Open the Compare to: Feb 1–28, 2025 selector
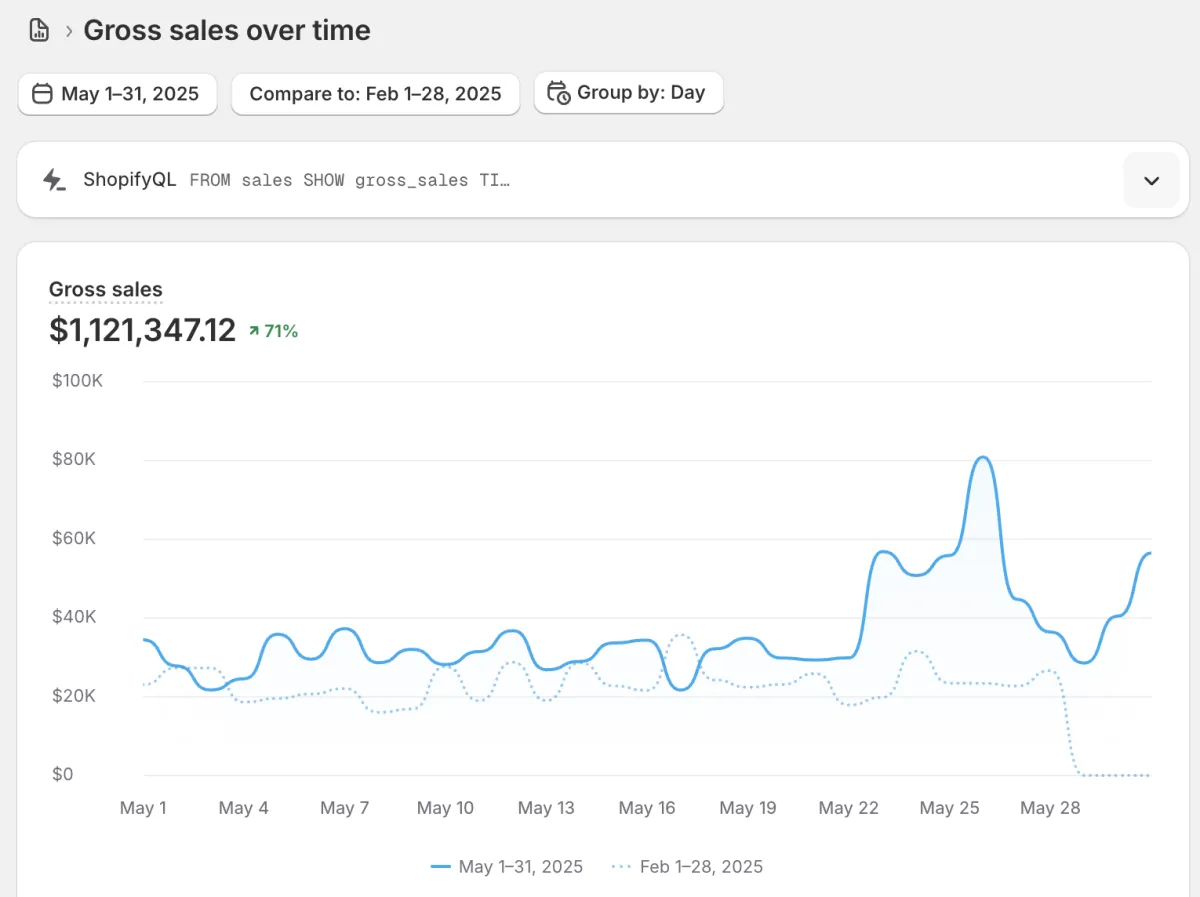1200x897 pixels. 375,94
